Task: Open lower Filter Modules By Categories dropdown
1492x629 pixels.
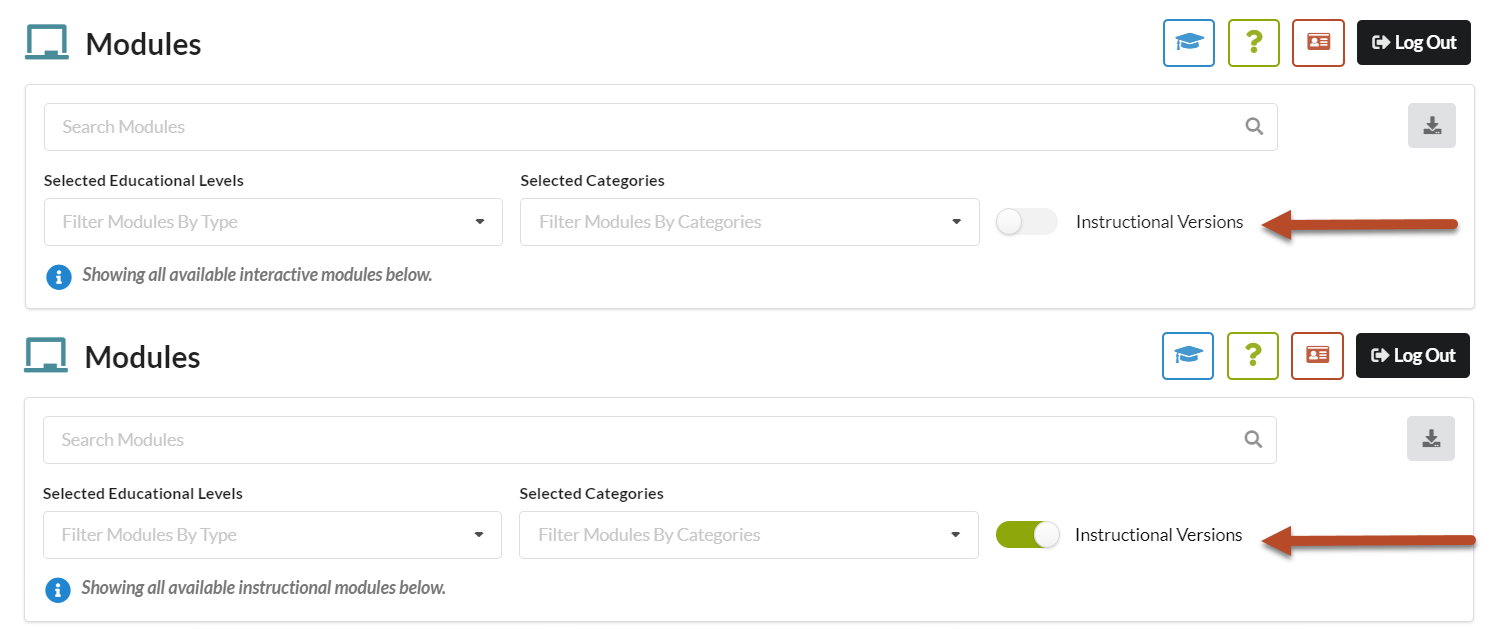Action: (x=749, y=535)
